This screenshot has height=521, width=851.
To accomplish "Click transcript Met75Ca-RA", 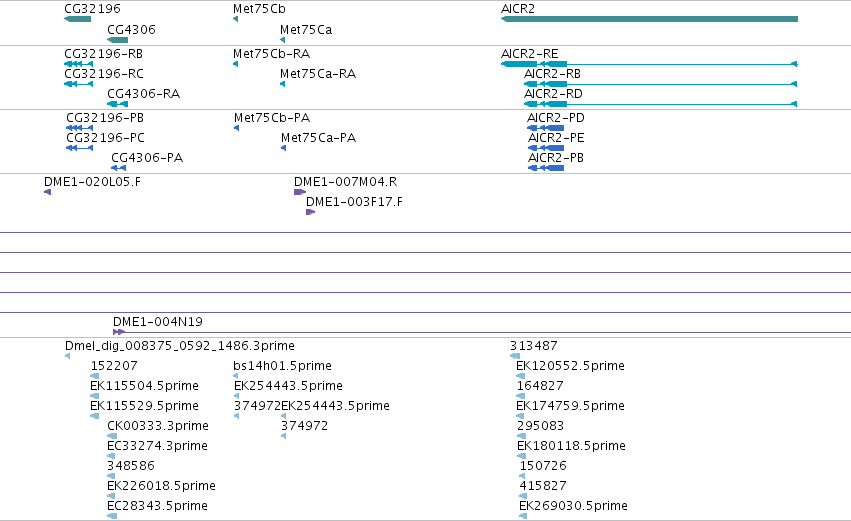I will tap(318, 73).
